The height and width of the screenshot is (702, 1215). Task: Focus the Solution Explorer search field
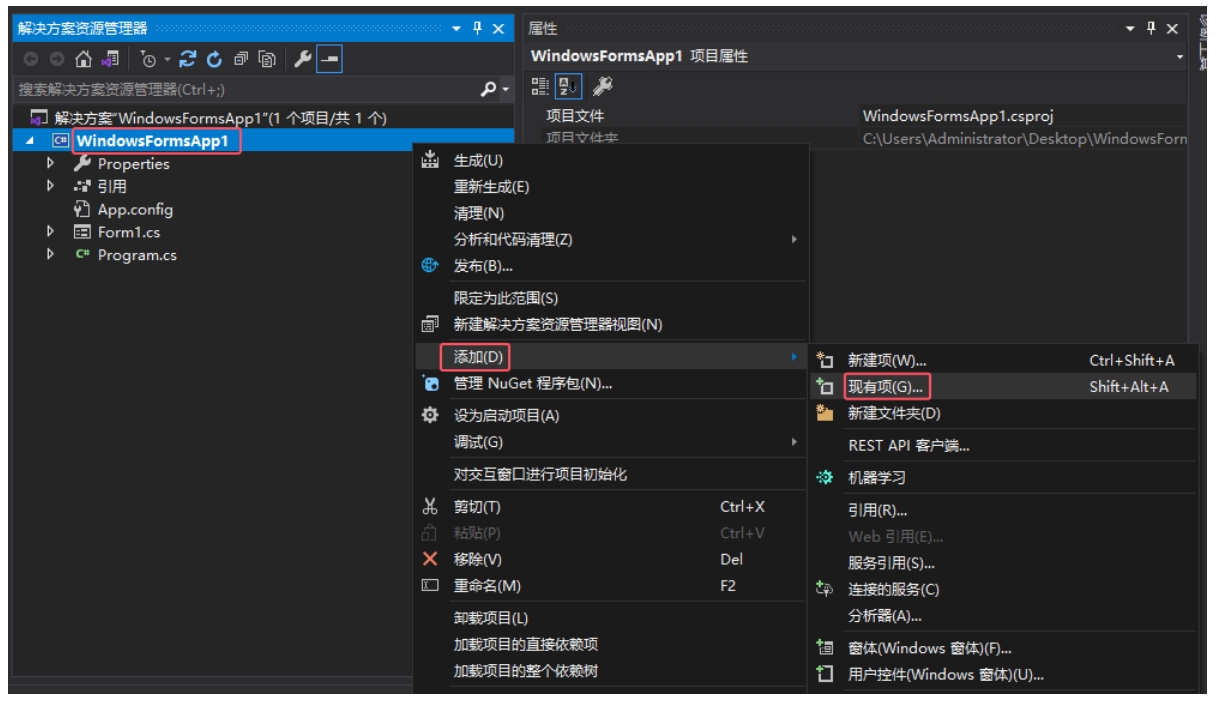click(x=246, y=90)
